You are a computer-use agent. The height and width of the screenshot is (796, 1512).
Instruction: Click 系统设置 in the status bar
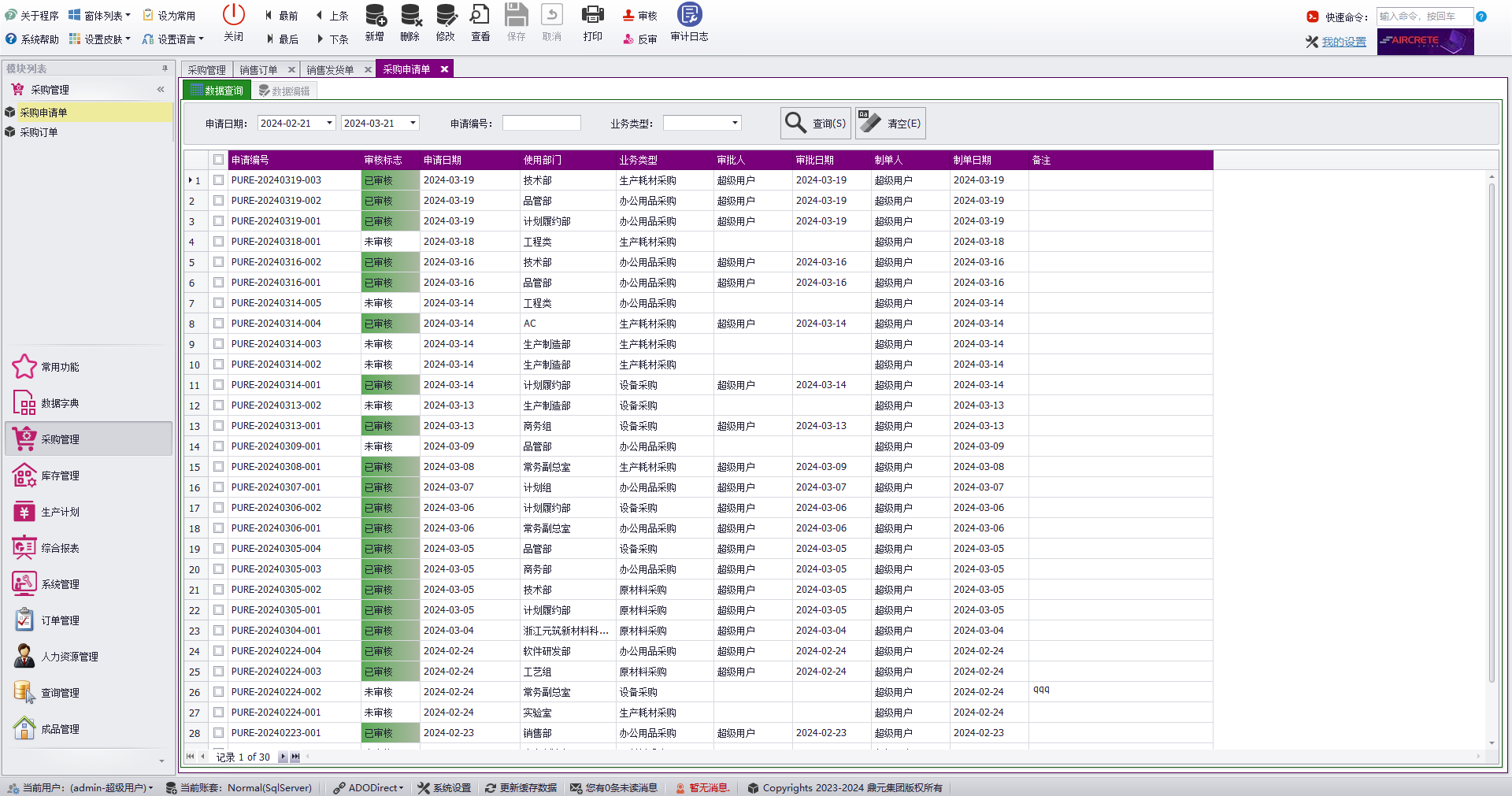coord(445,788)
